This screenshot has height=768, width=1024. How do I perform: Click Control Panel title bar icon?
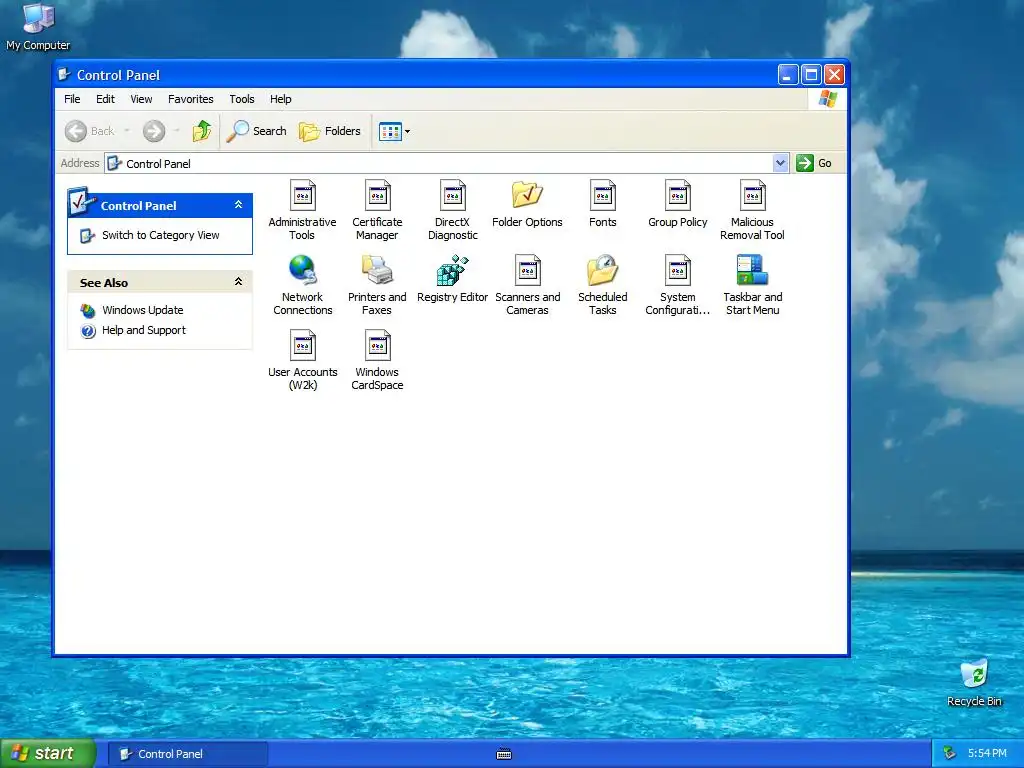click(x=64, y=74)
